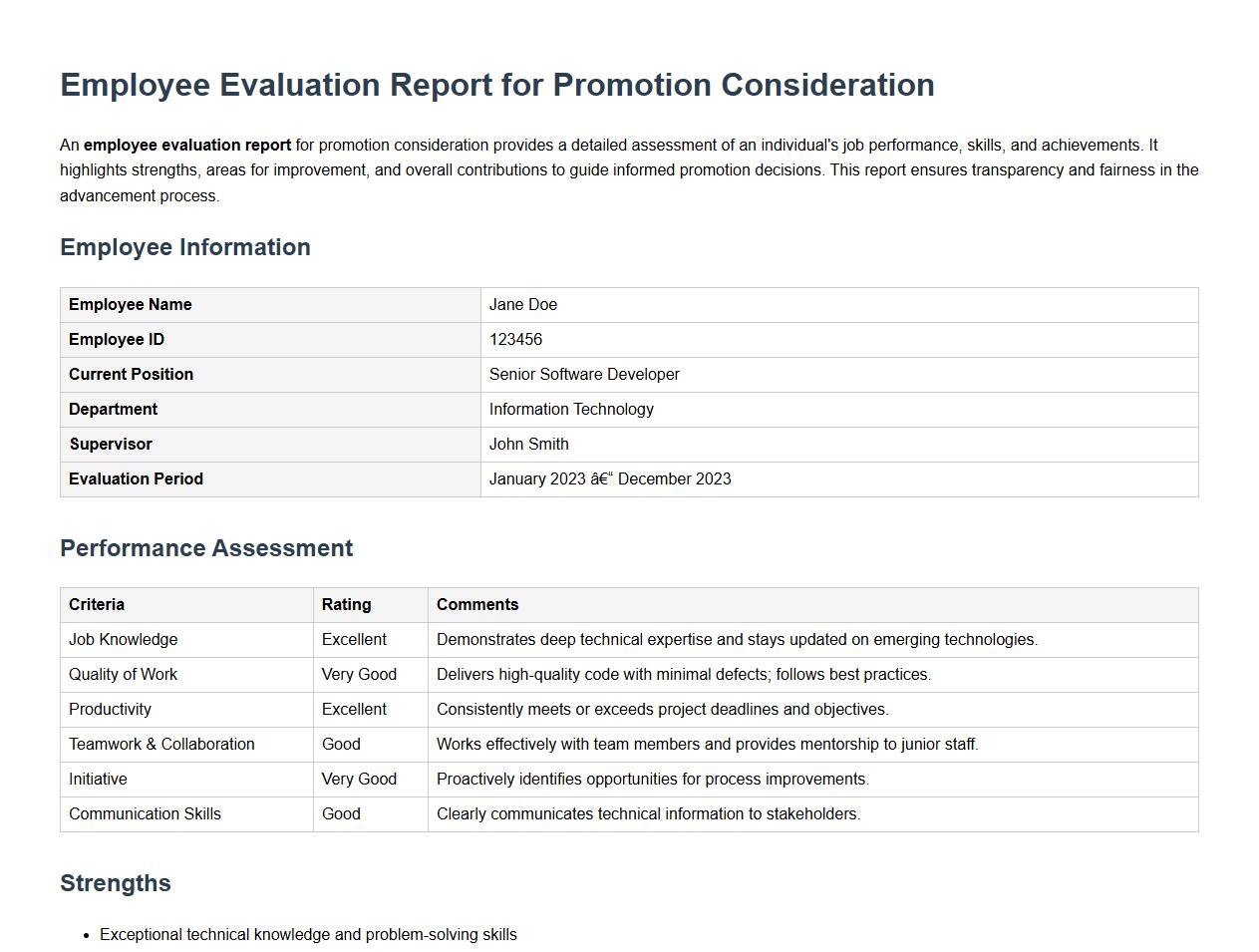The width and height of the screenshot is (1259, 952).
Task: Select the Criteria column header
Action: 96,604
